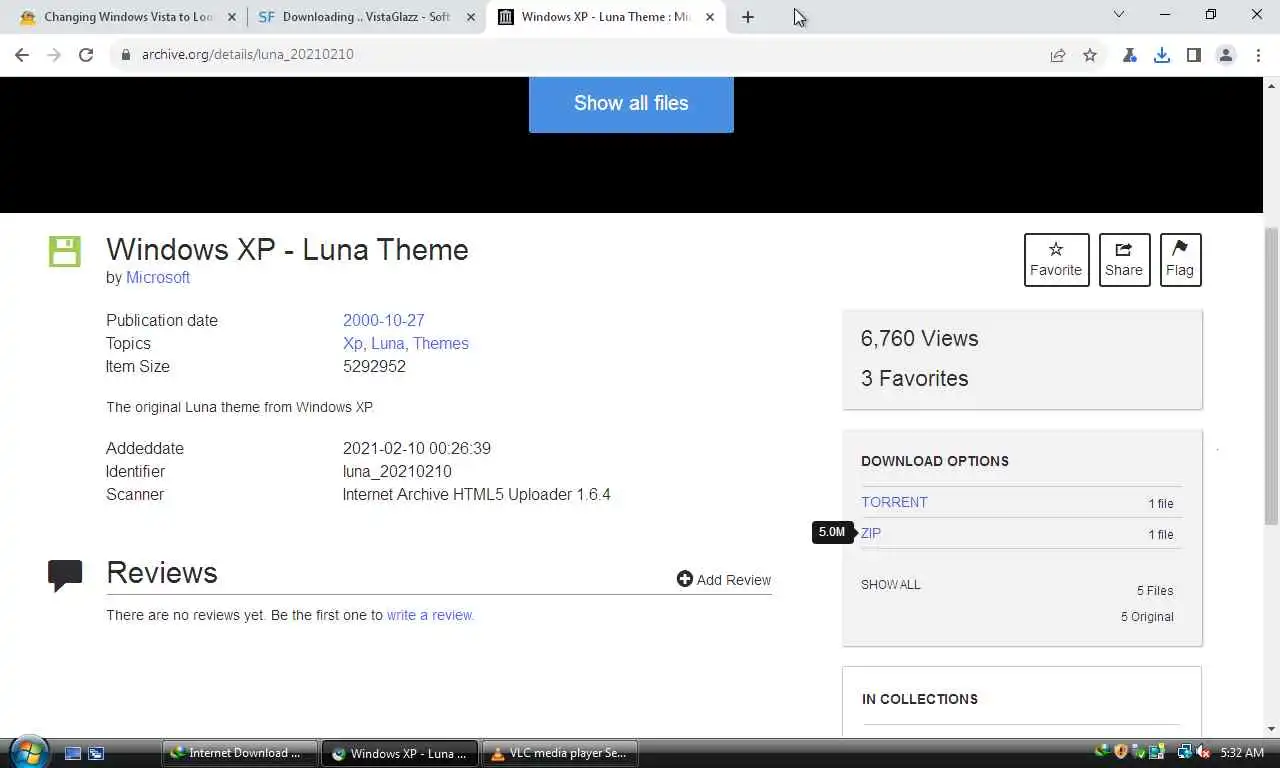Click the Share button

pos(1124,260)
